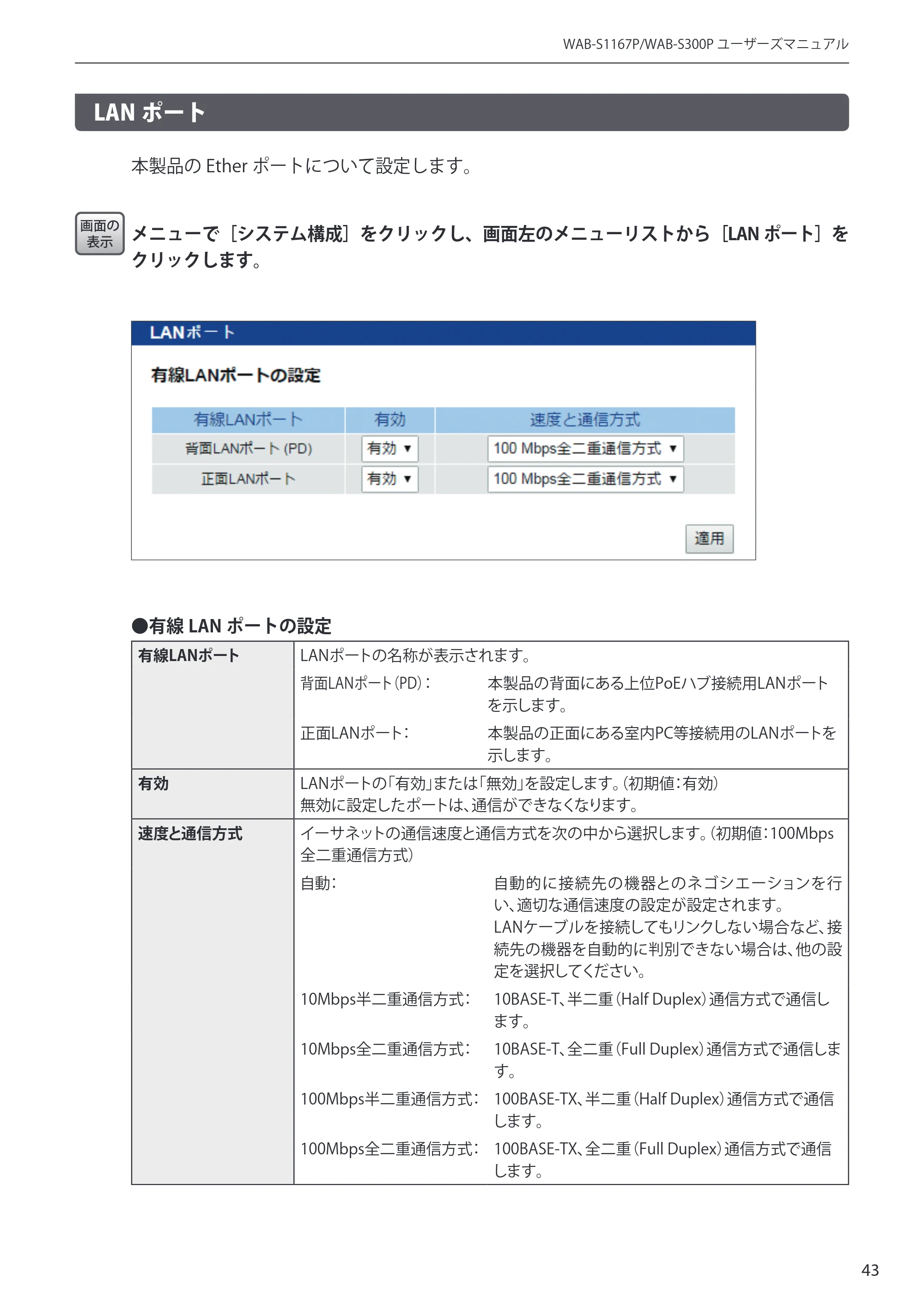
Task: Click the 有線LANポートの設定 heading in panel
Action: 235,375
